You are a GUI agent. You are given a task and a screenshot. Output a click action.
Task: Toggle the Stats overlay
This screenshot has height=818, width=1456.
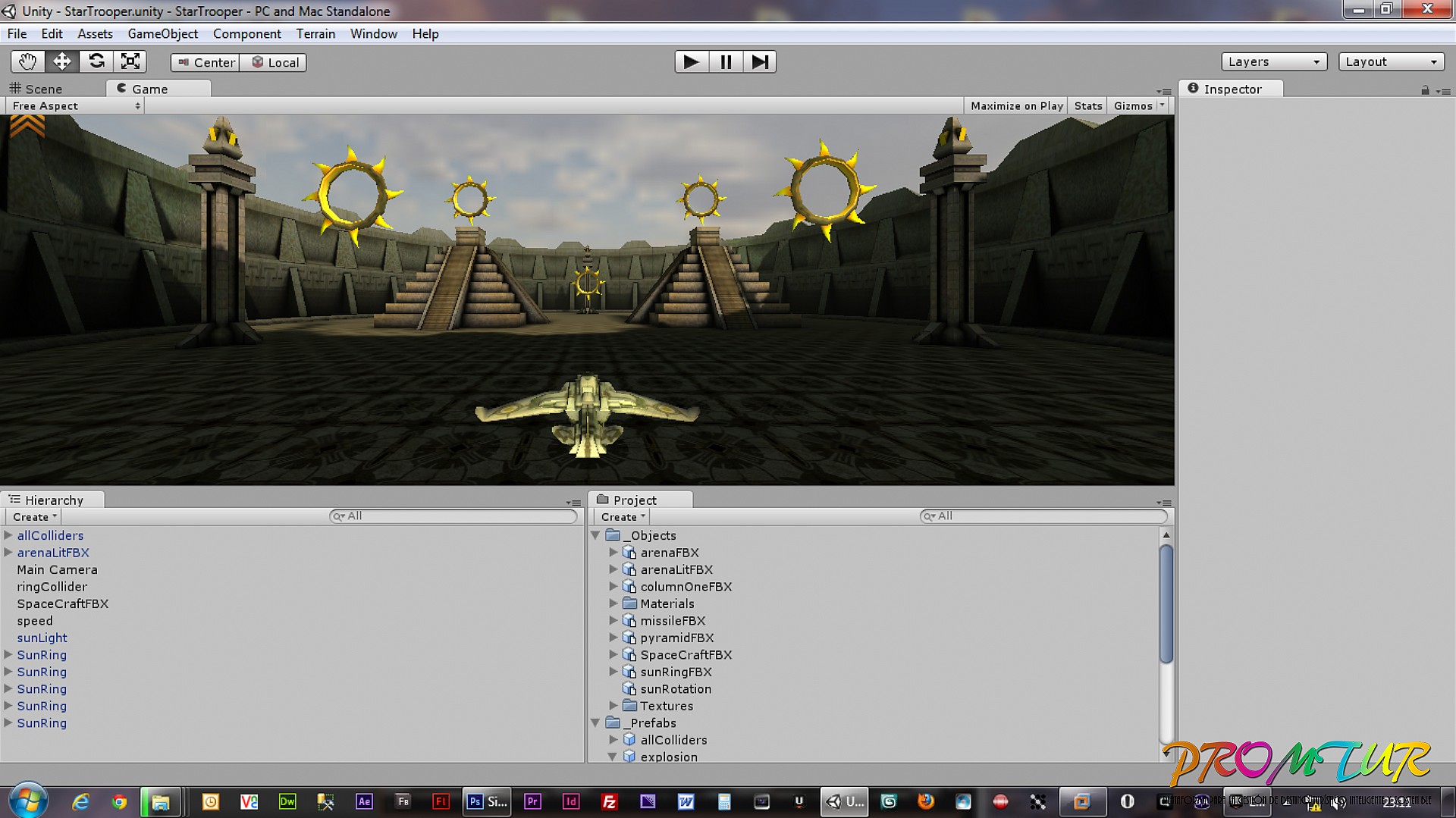coord(1087,106)
